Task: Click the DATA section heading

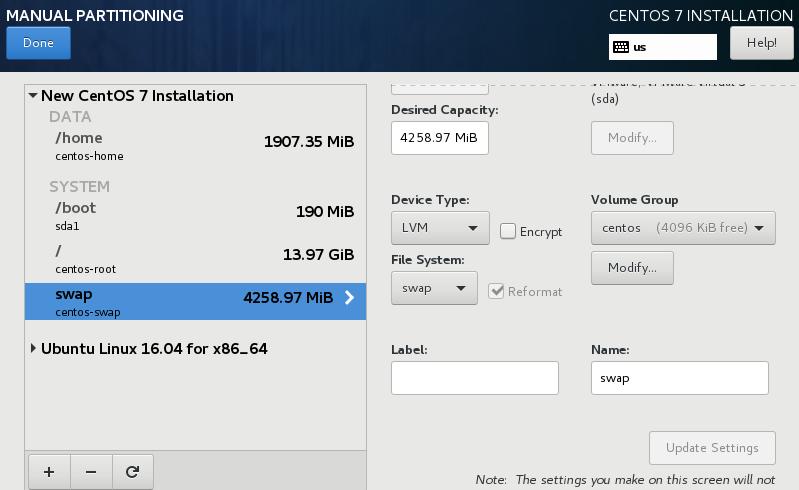Action: pyautogui.click(x=70, y=117)
